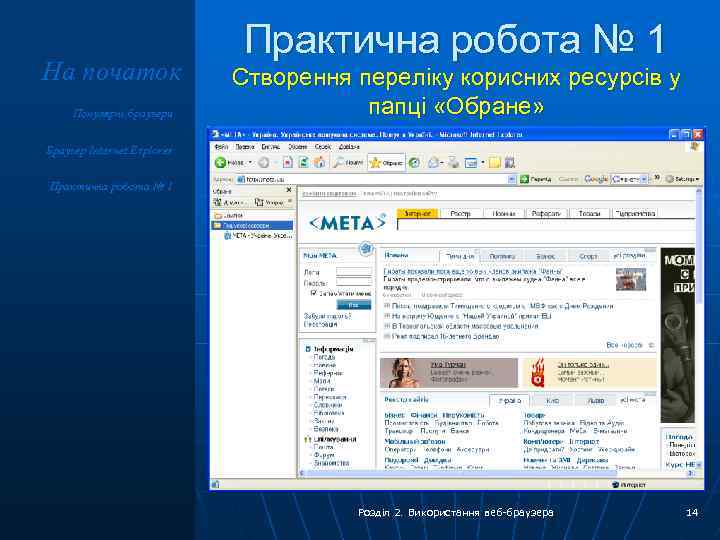Close the Обране side panel with X
Image resolution: width=720 pixels, height=540 pixels.
click(x=289, y=190)
